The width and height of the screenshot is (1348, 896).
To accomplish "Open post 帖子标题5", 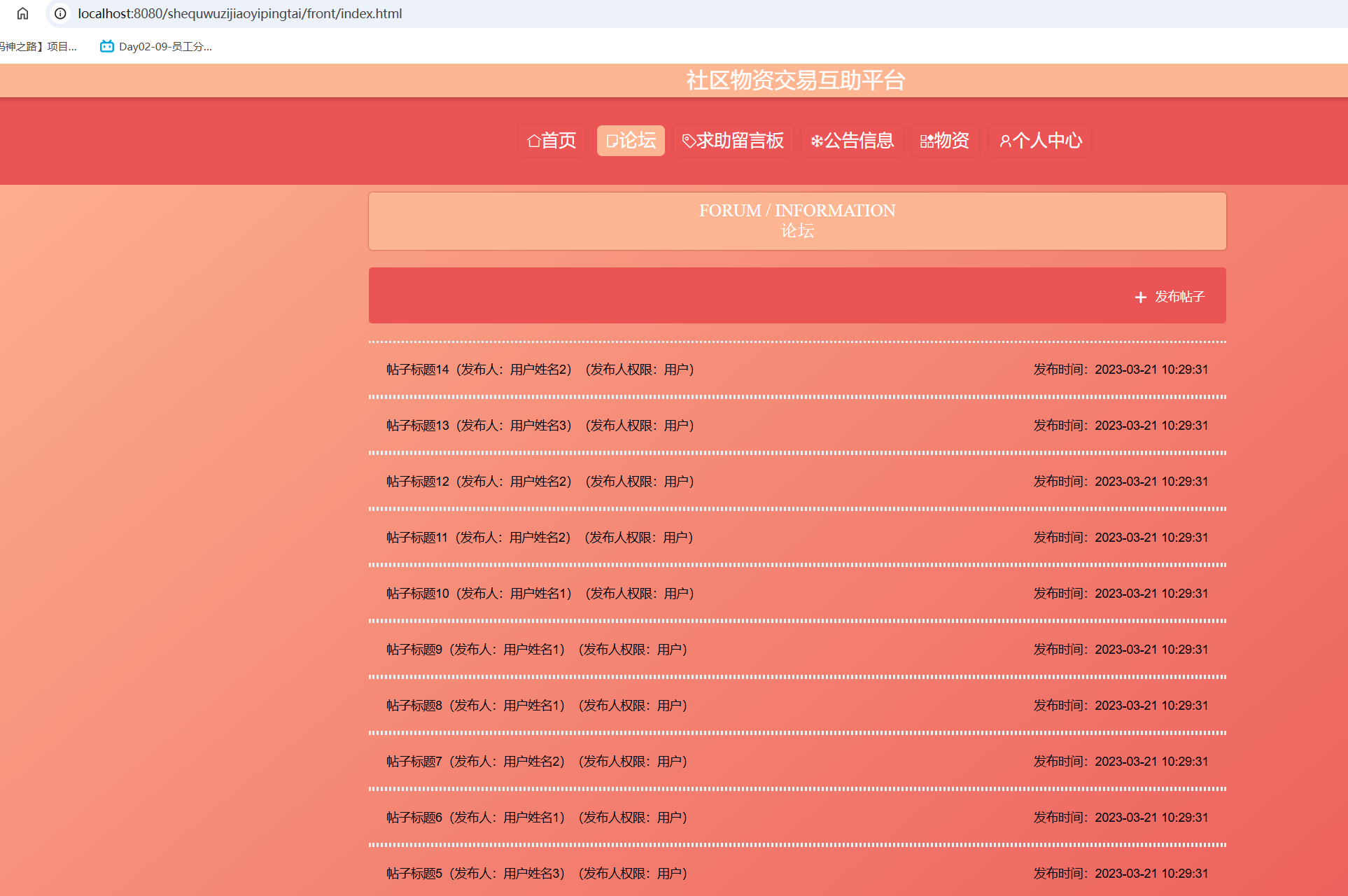I will pos(414,874).
